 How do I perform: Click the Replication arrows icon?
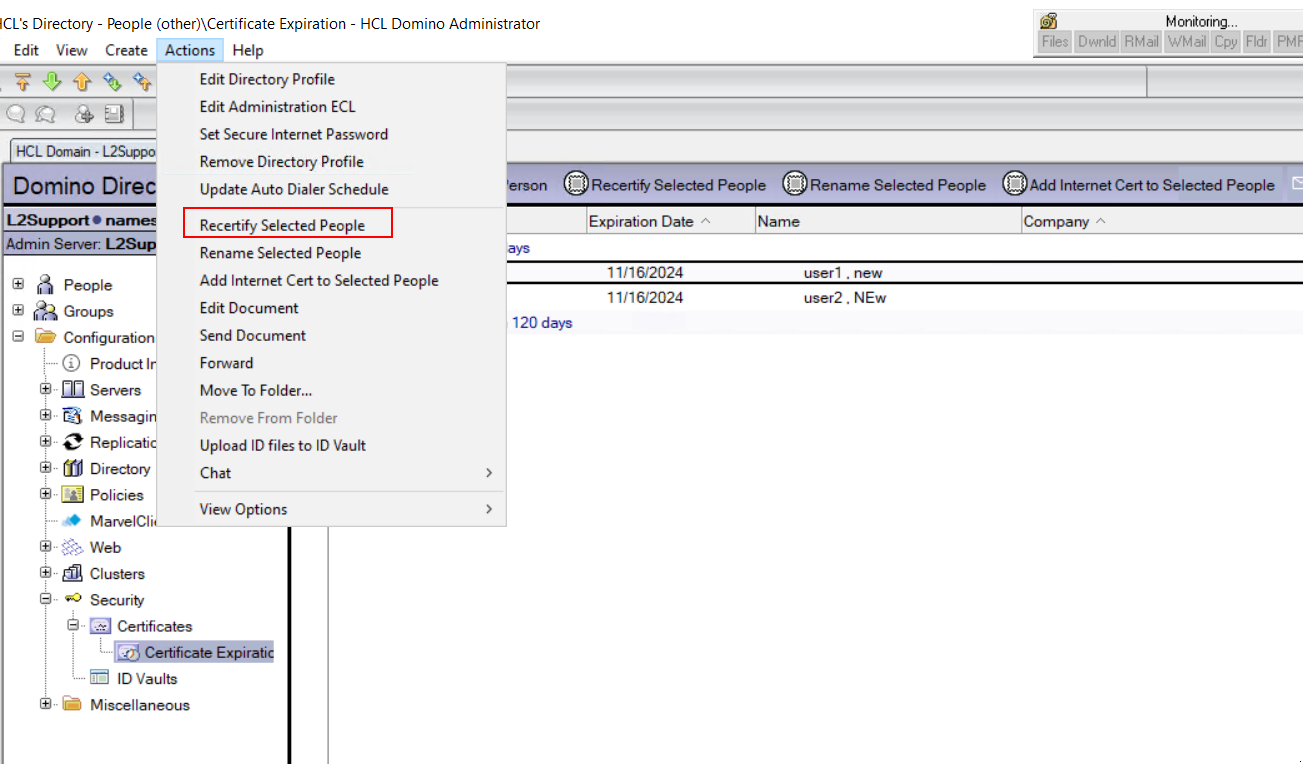click(73, 442)
